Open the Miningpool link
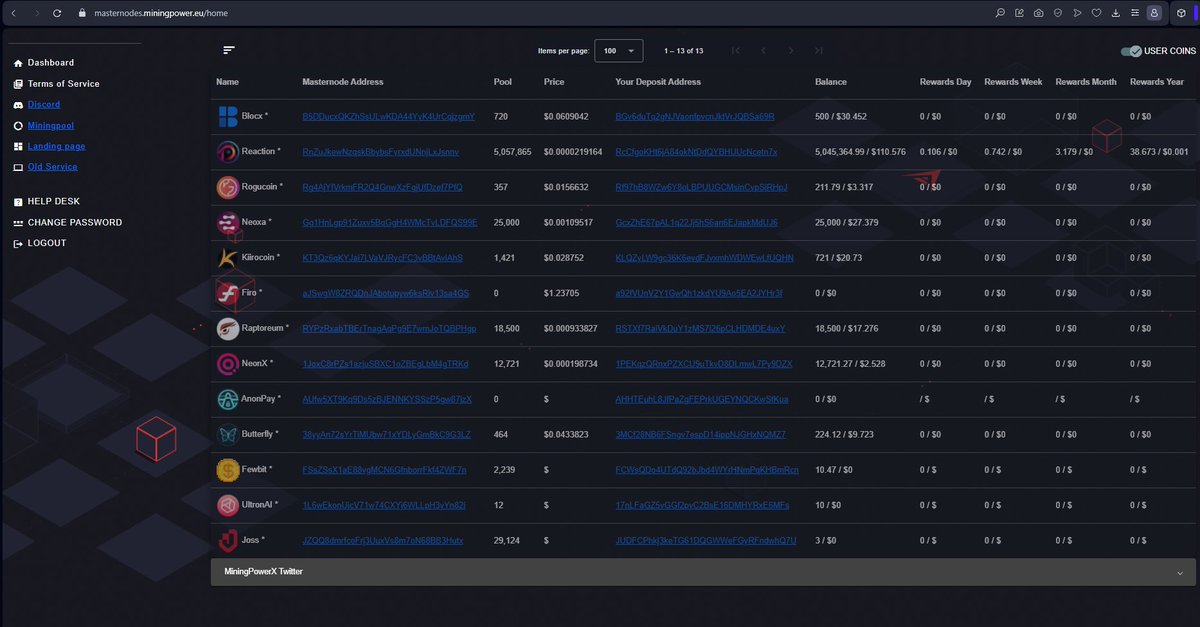The image size is (1200, 627). (x=51, y=126)
